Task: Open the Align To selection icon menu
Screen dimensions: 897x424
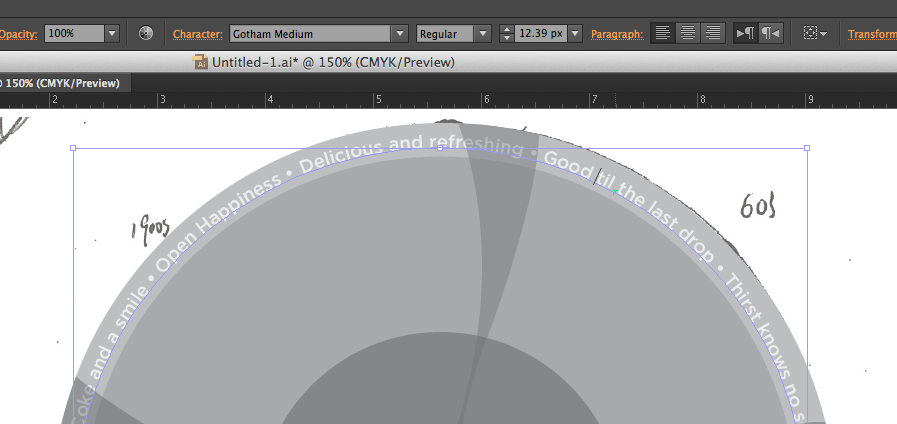Action: (815, 33)
